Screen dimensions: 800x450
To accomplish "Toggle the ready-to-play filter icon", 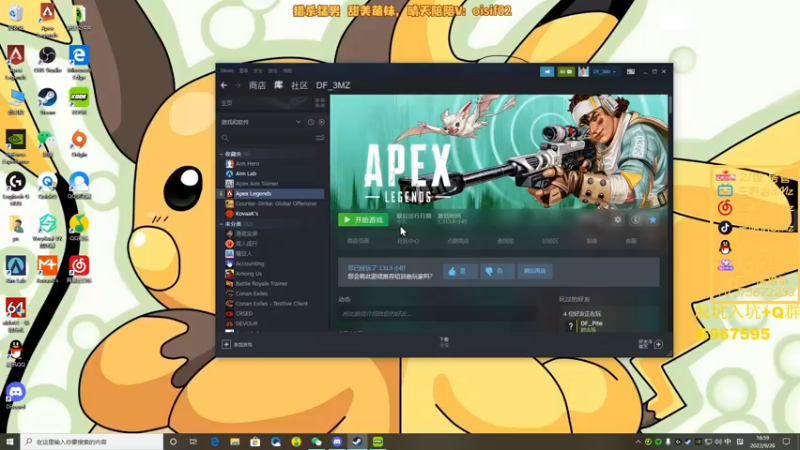I will [321, 122].
